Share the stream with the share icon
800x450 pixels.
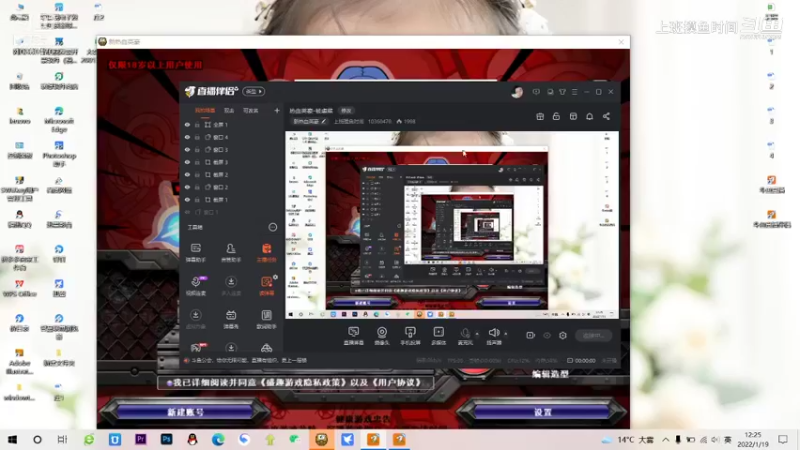(x=606, y=116)
